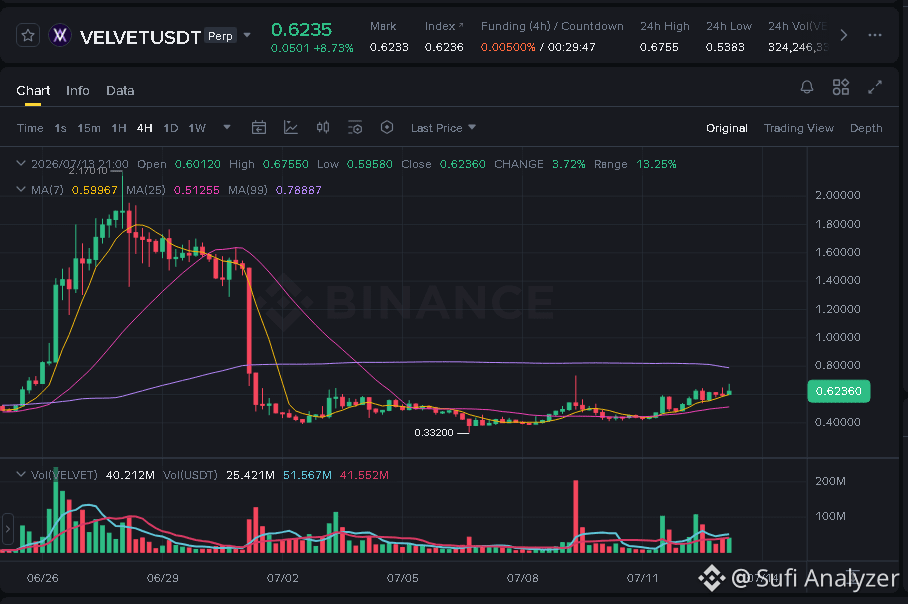Change candlestick chart style icon
This screenshot has height=604, width=908.
(x=323, y=127)
